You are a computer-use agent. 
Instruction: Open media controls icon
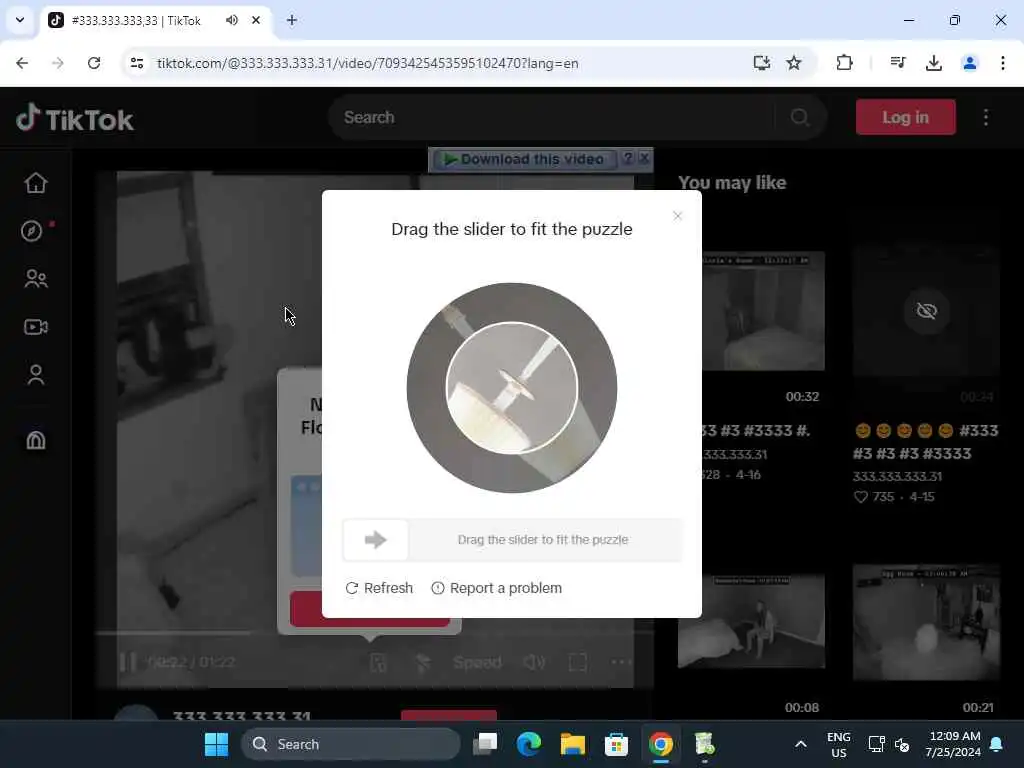click(x=898, y=63)
